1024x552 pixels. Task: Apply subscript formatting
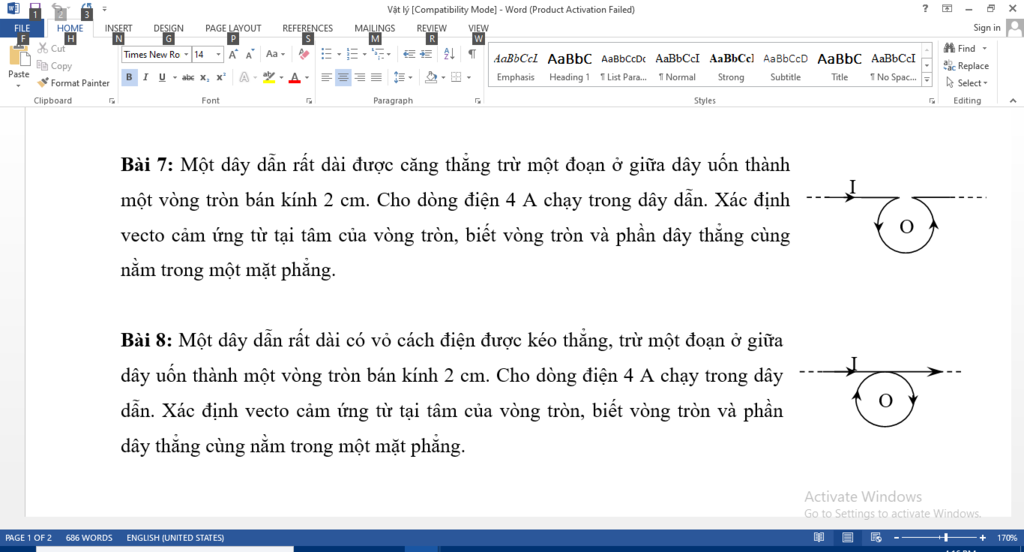click(204, 77)
